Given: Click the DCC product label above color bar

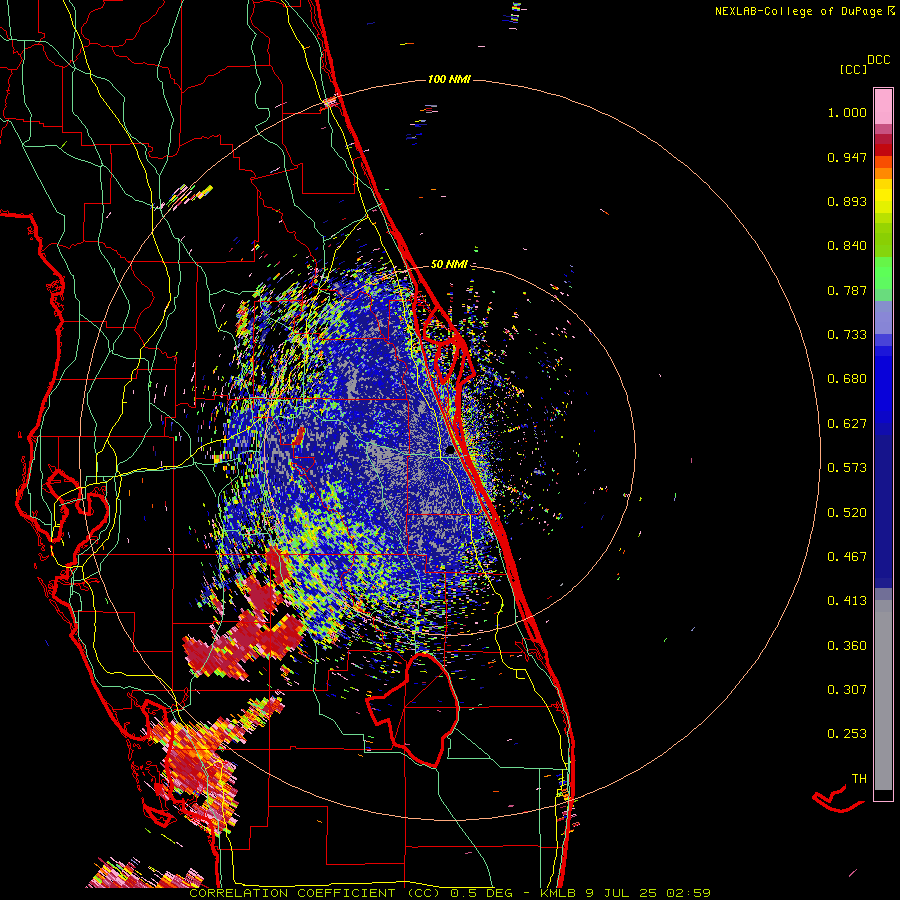Looking at the screenshot, I should (878, 60).
